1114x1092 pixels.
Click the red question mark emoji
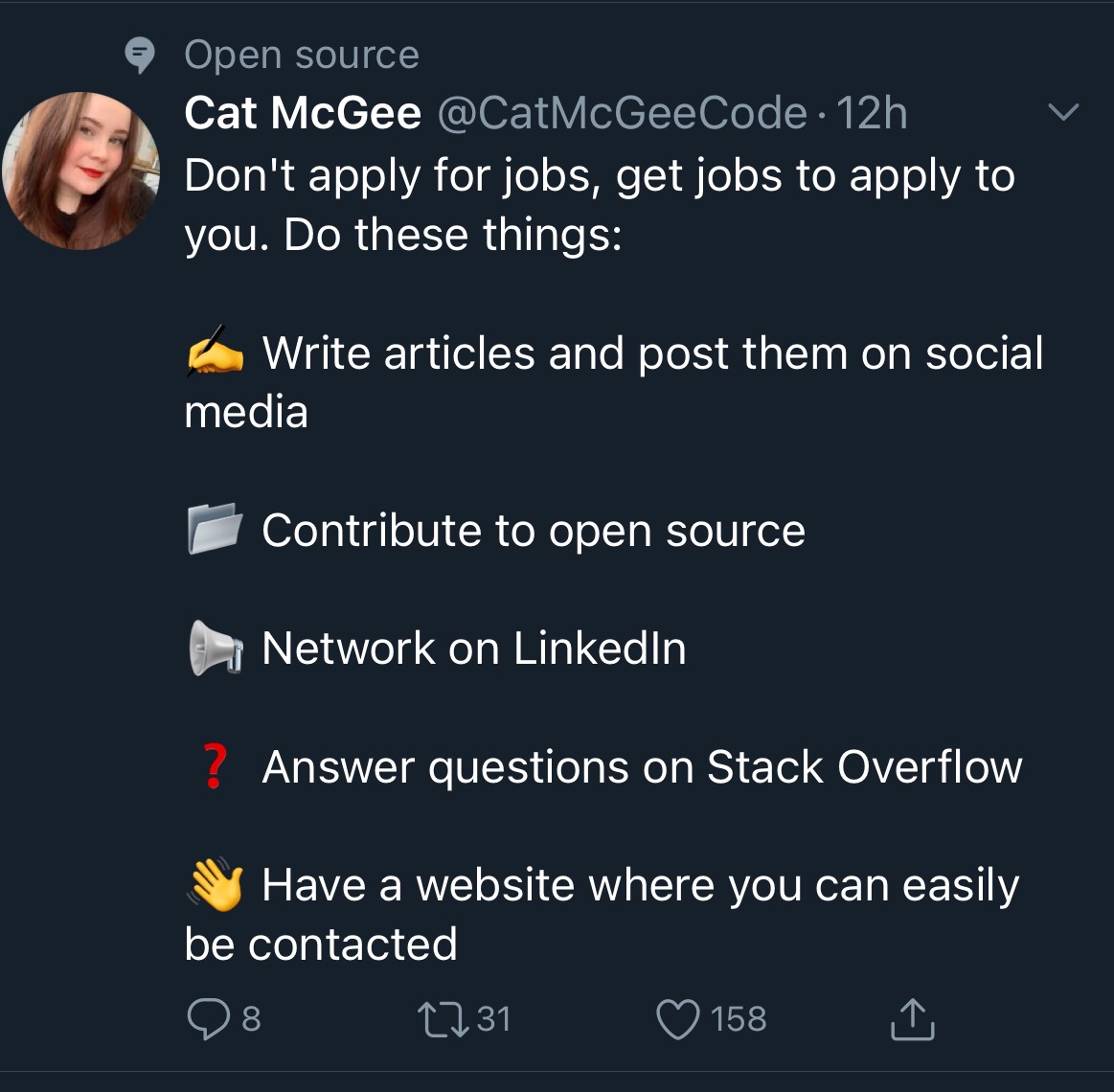pos(215,766)
